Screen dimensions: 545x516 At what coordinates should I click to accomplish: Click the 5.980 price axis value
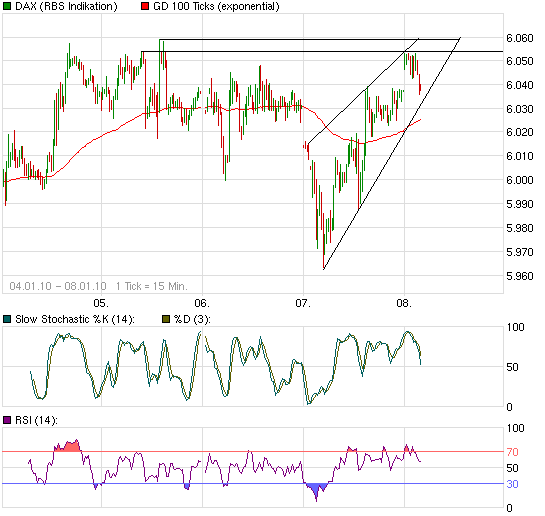click(520, 228)
